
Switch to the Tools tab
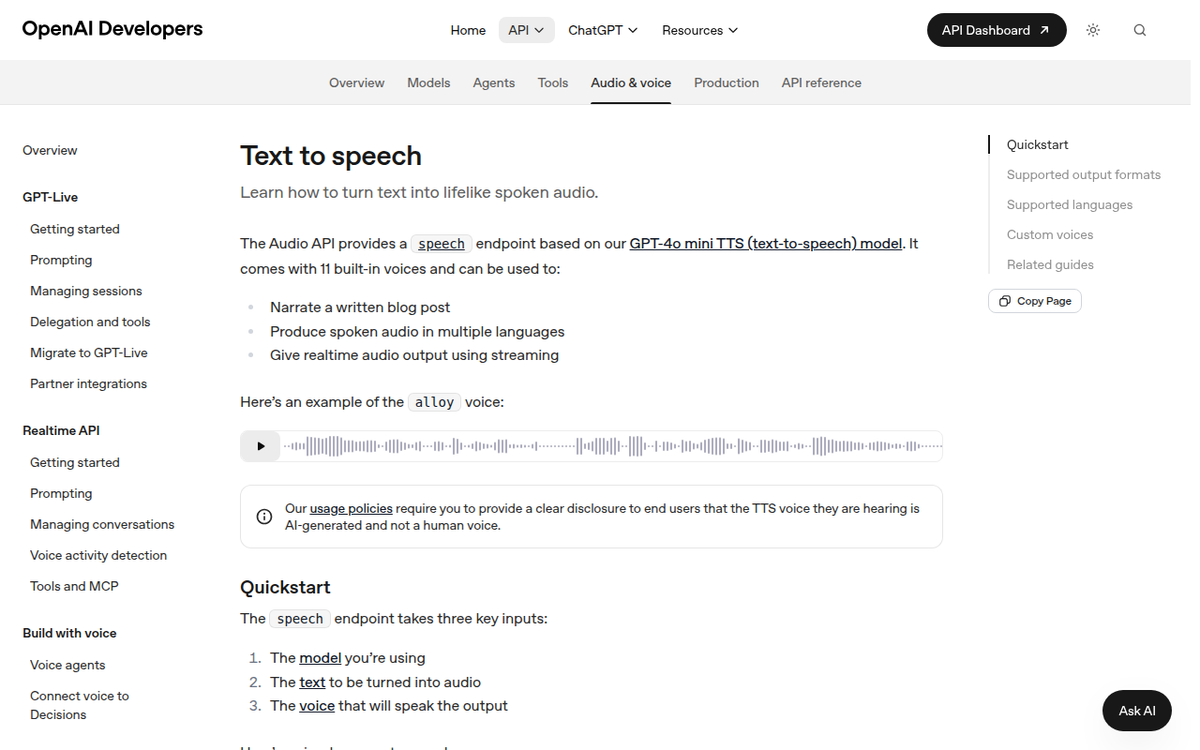pyautogui.click(x=553, y=83)
